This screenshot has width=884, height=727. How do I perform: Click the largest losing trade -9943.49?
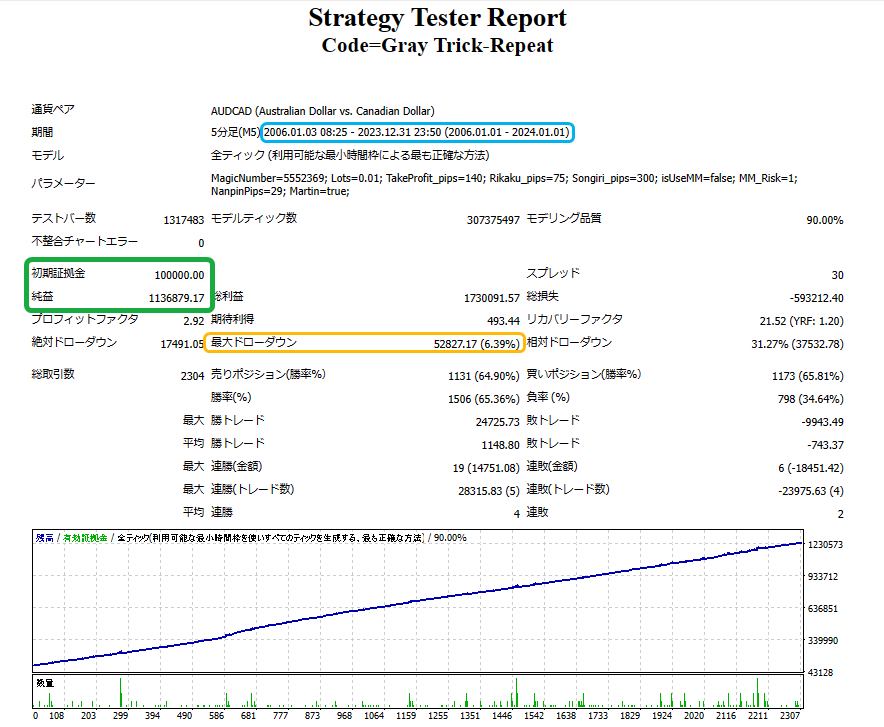click(x=823, y=422)
